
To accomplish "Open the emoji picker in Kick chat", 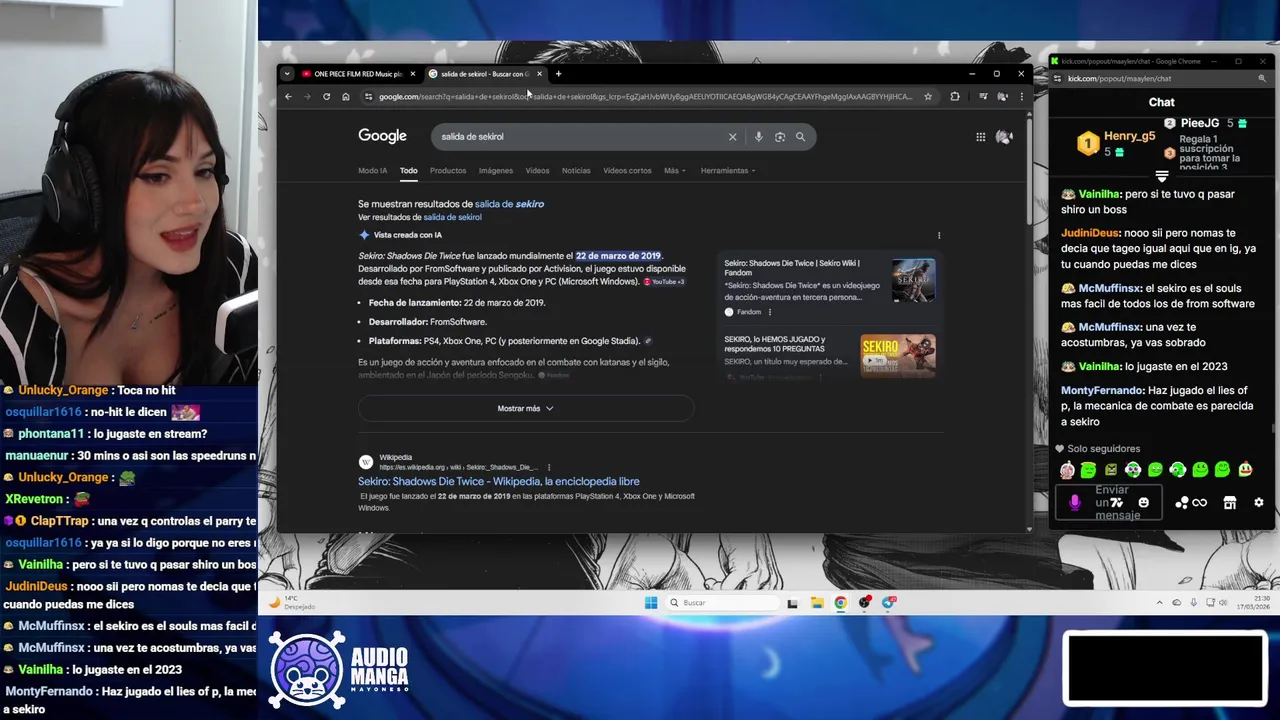I will [1144, 503].
